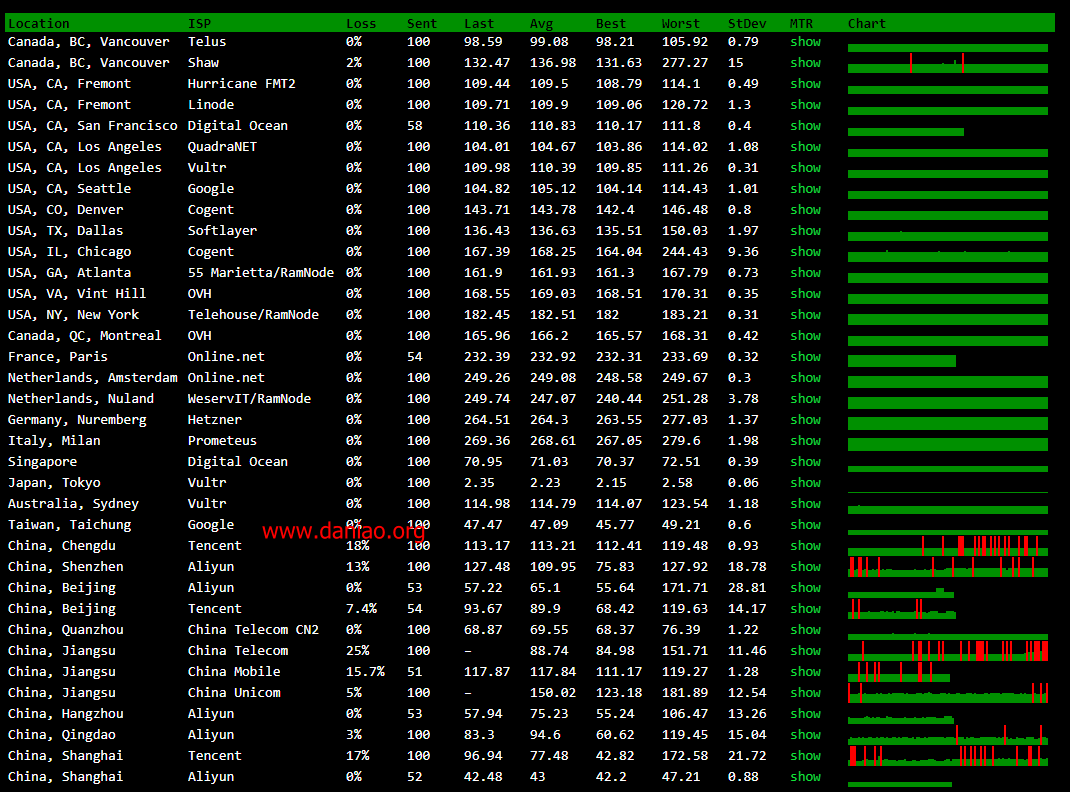The height and width of the screenshot is (792, 1070).
Task: Select the China Telecom CN2 ISP name
Action: [253, 630]
